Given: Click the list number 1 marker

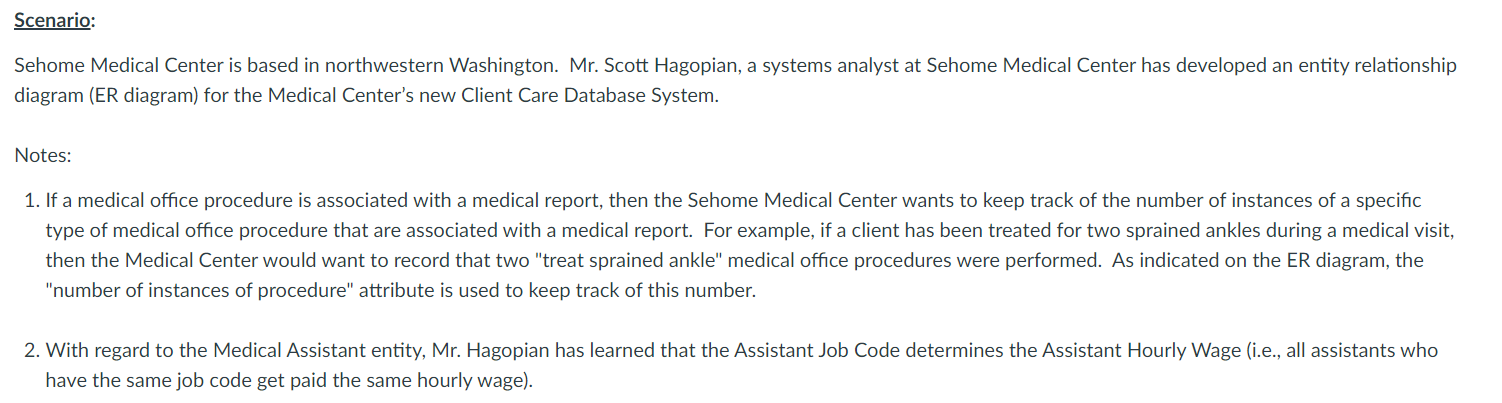Looking at the screenshot, I should (31, 201).
